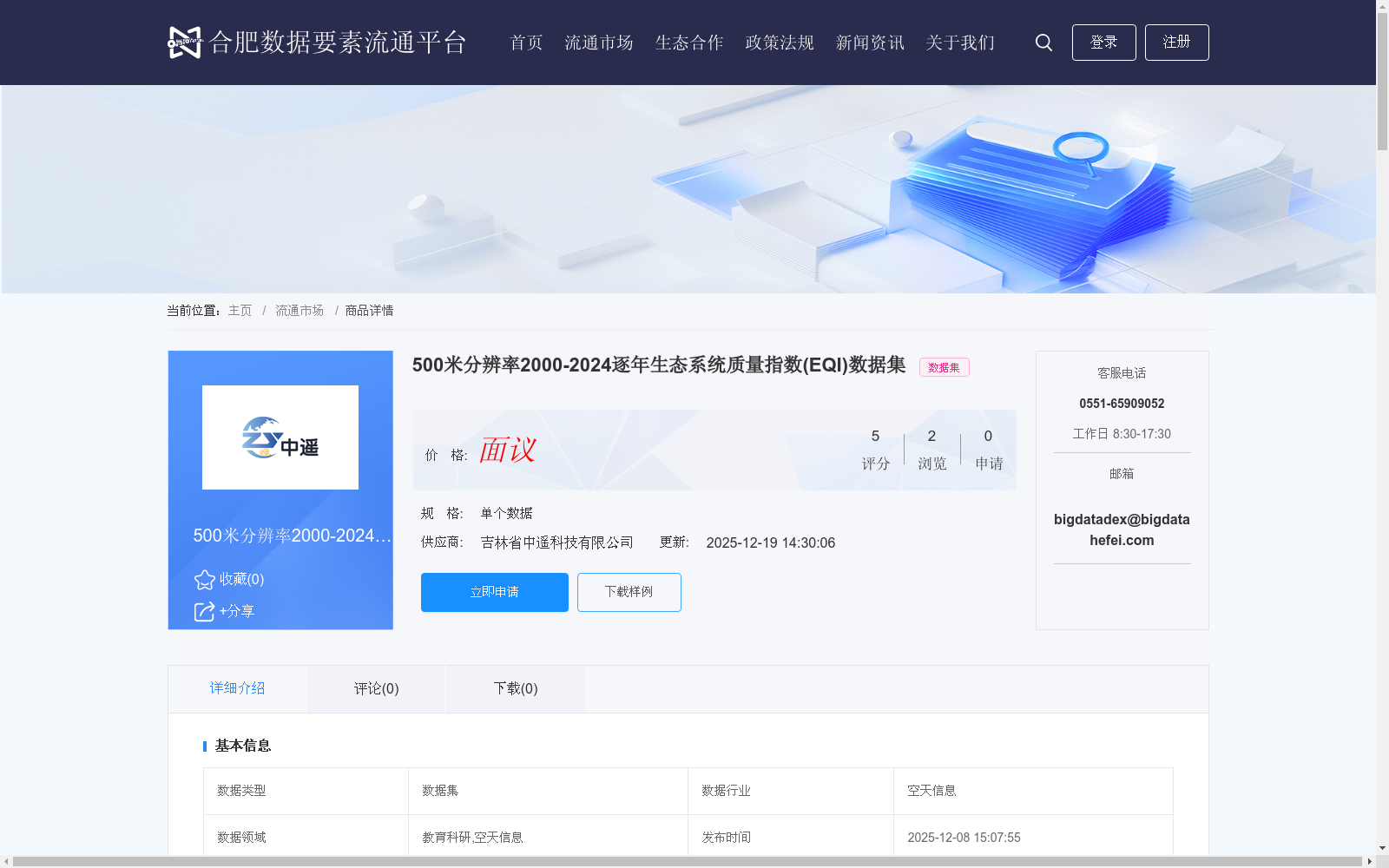Open the 新闻资讯 menu item

click(x=869, y=42)
